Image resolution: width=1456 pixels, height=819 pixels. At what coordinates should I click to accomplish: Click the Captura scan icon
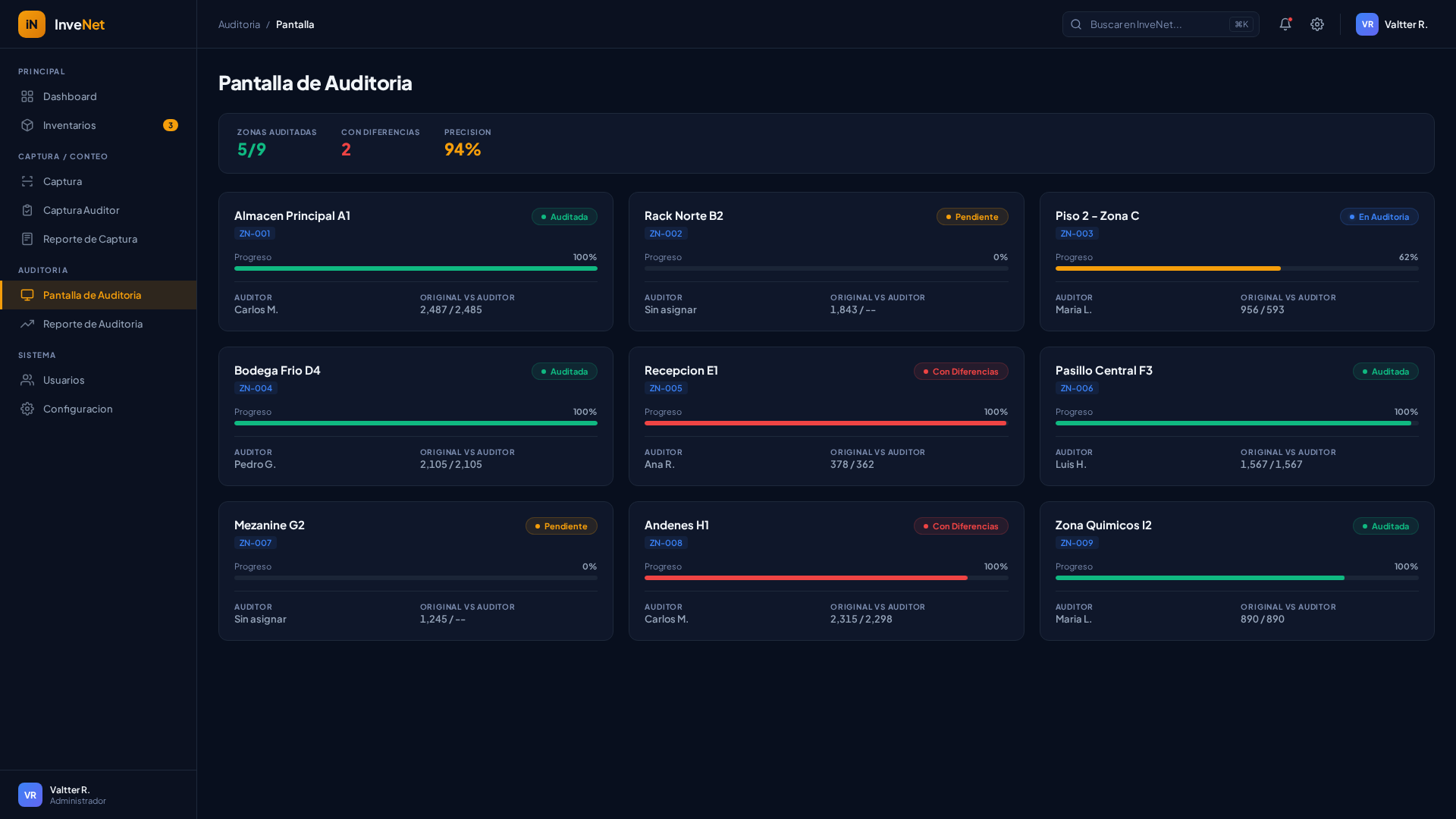pos(27,181)
